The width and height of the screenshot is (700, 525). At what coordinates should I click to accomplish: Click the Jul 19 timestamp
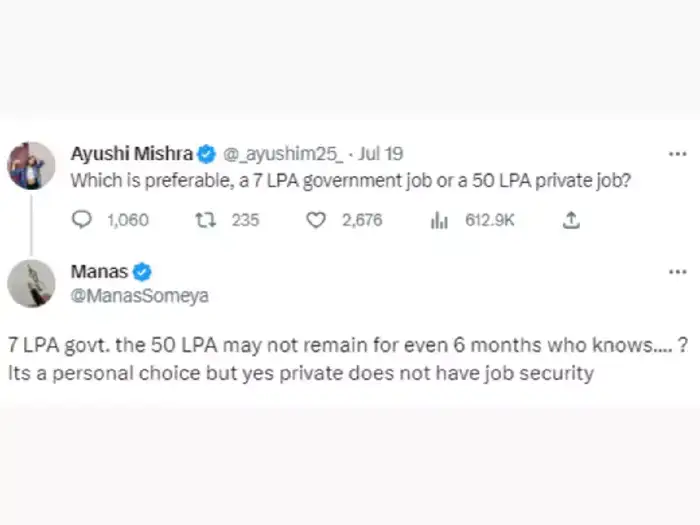click(381, 154)
